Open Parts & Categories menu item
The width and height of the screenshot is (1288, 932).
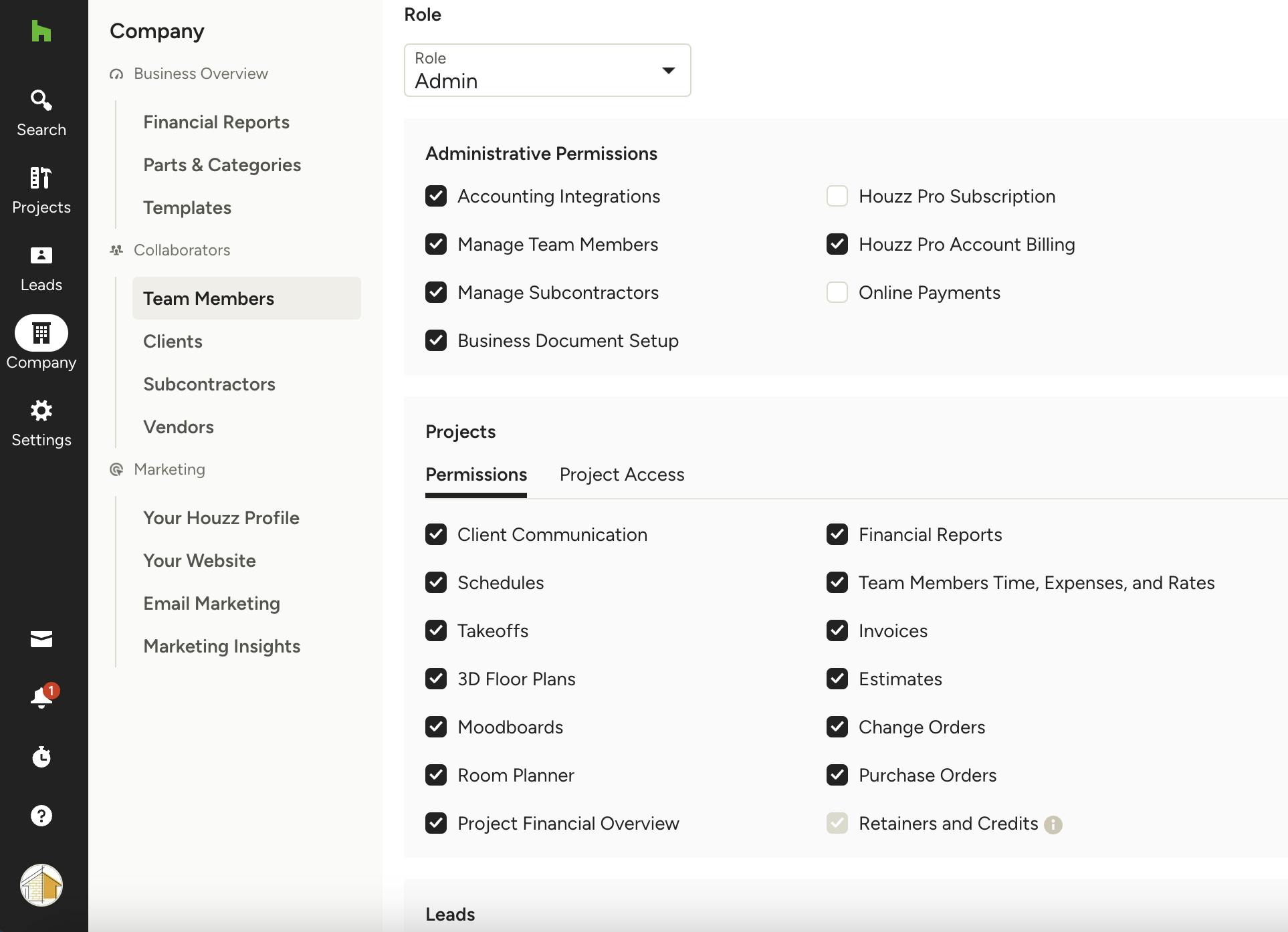(x=222, y=165)
